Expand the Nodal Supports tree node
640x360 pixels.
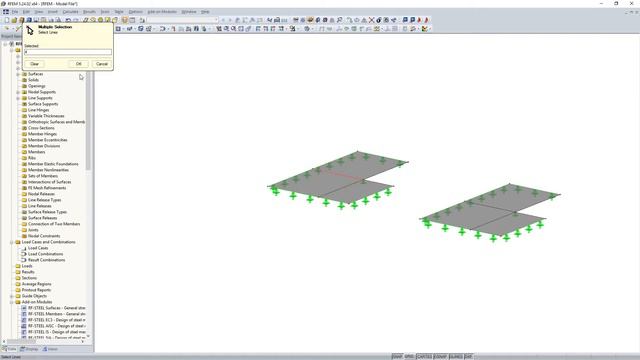[x=18, y=92]
